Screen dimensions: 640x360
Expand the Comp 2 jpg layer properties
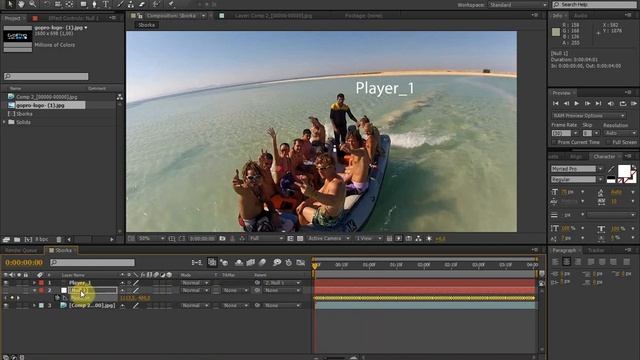click(x=34, y=305)
